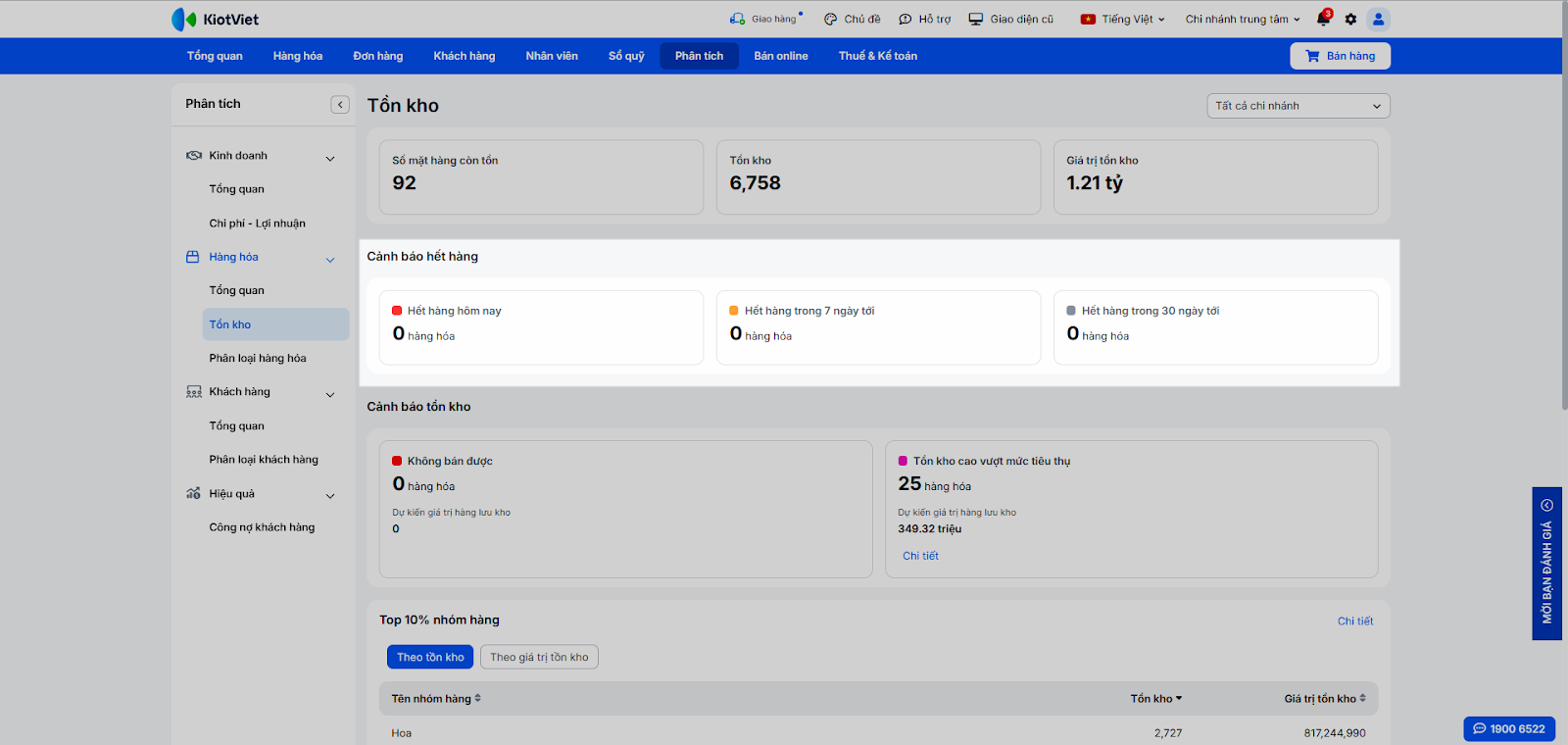Image resolution: width=1568 pixels, height=745 pixels.
Task: Select the Theo giá trị tồn kho toggle
Action: point(539,657)
